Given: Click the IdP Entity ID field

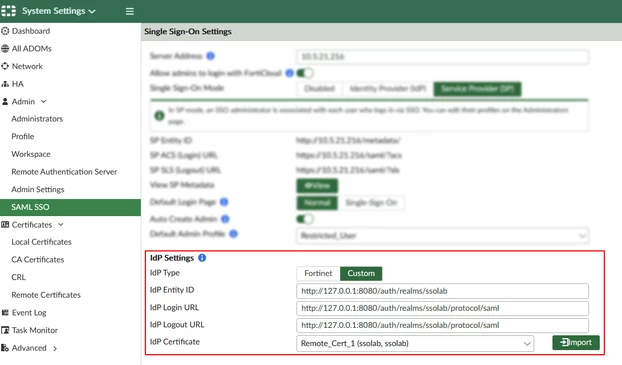Looking at the screenshot, I should 442,291.
